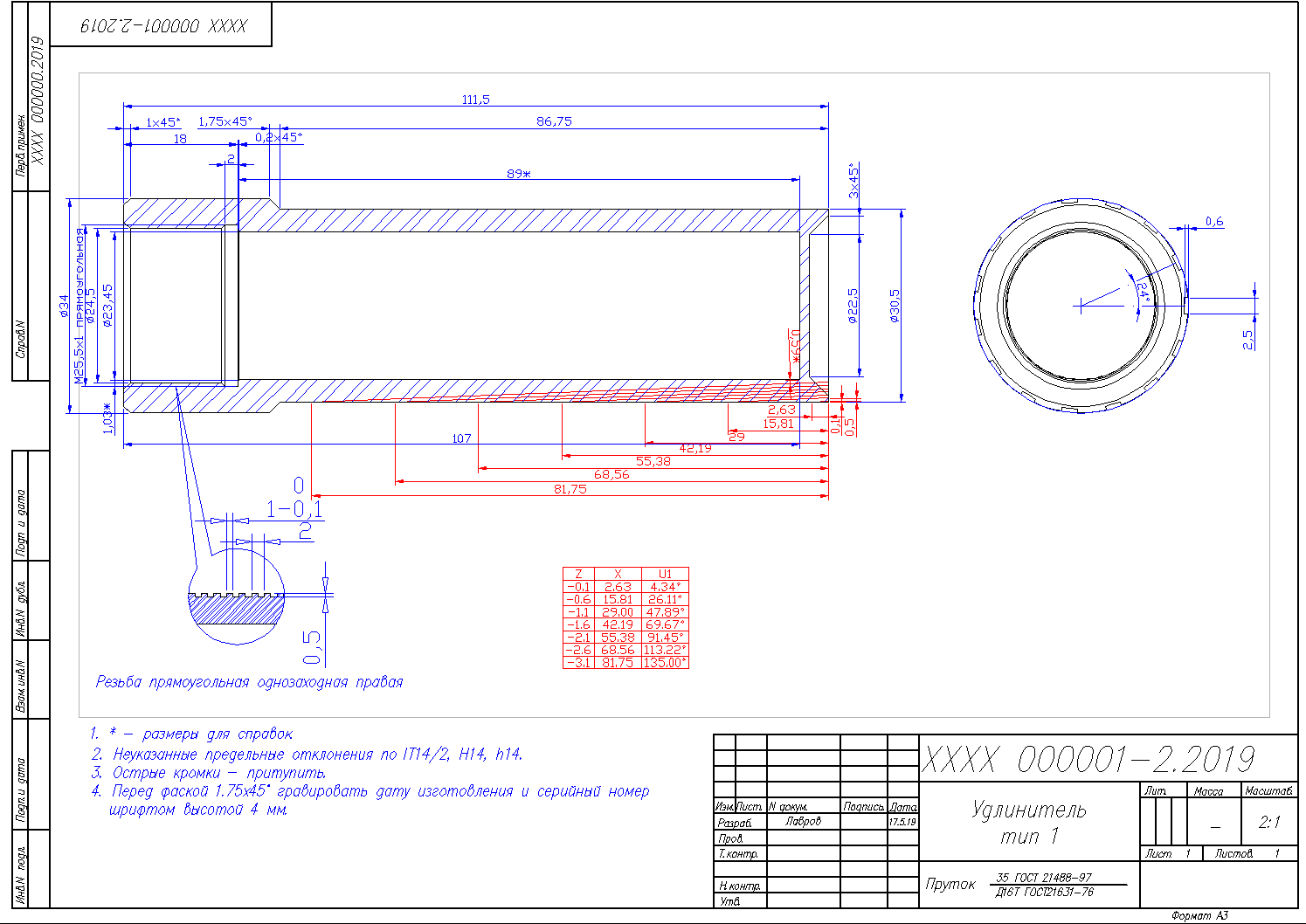The image size is (1306, 924).
Task: Click the "1-0,1" tolerance in detail view
Action: (294, 508)
